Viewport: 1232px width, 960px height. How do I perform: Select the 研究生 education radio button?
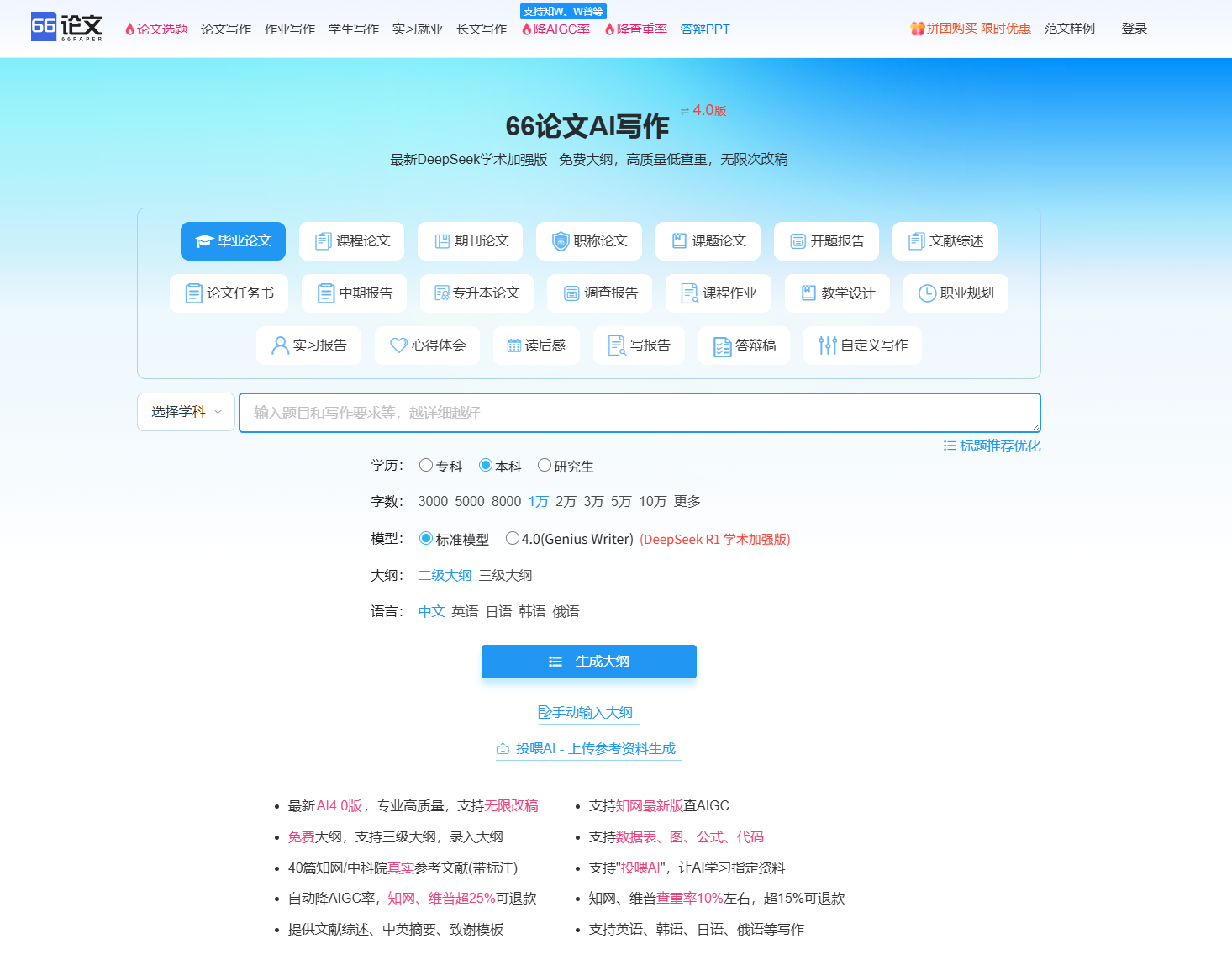(x=545, y=465)
